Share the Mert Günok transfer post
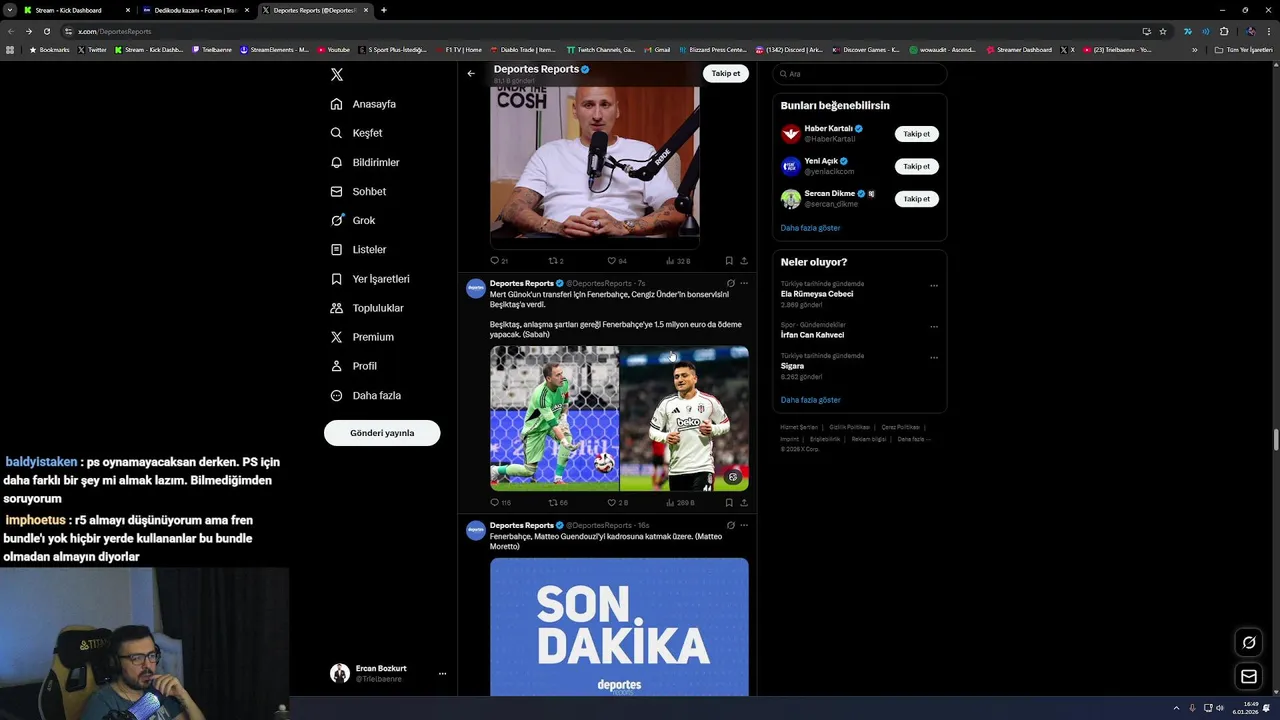Screen dimensions: 1280x720 click(x=744, y=503)
